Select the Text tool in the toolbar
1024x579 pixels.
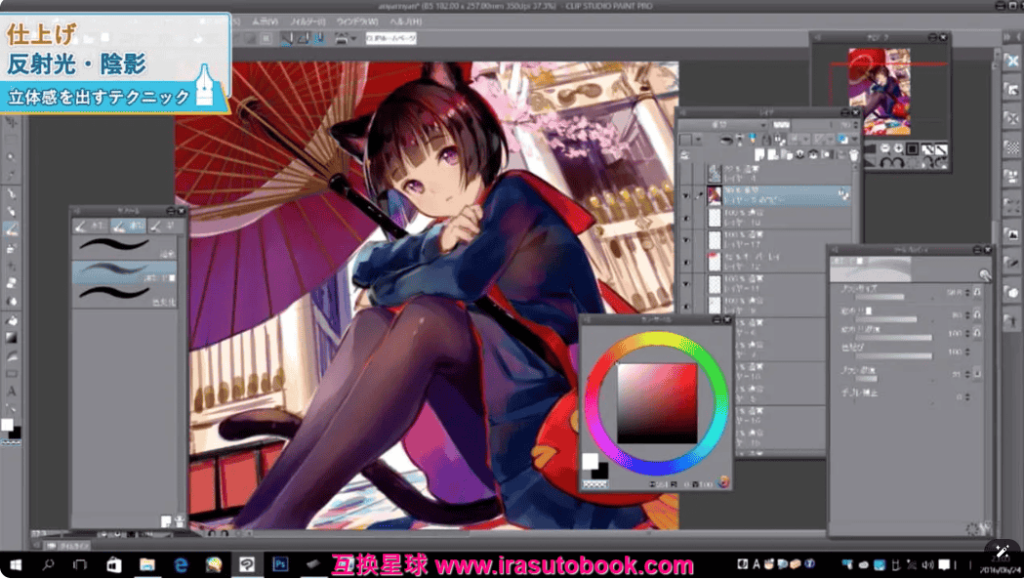(x=11, y=390)
